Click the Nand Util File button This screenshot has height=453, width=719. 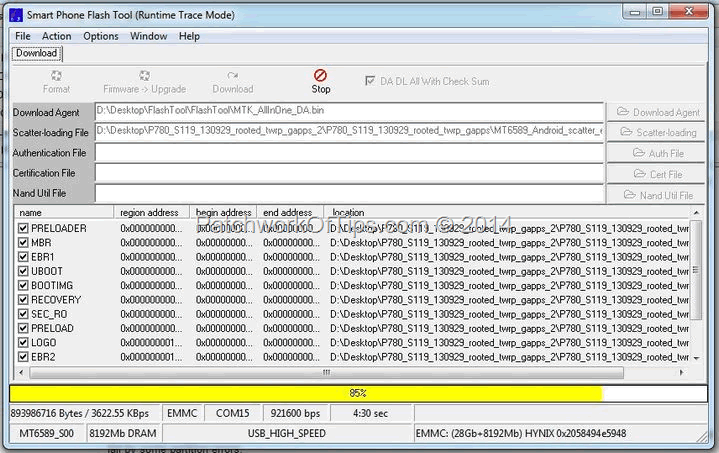click(x=656, y=195)
